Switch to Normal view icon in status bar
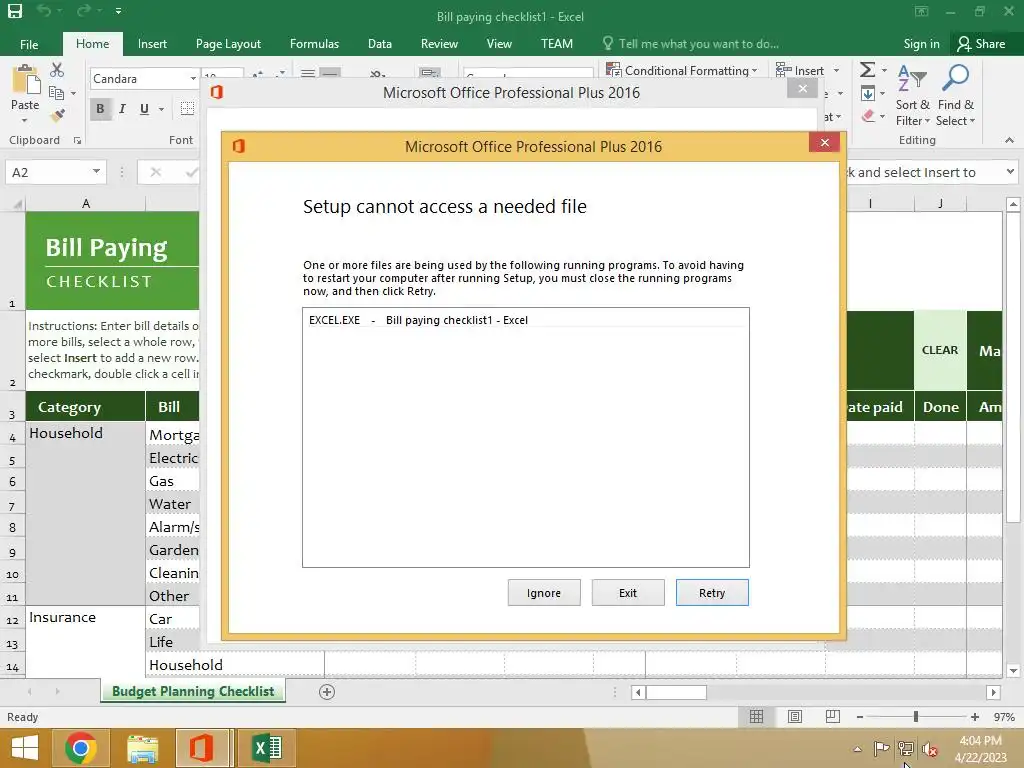Viewport: 1024px width, 768px height. [756, 717]
